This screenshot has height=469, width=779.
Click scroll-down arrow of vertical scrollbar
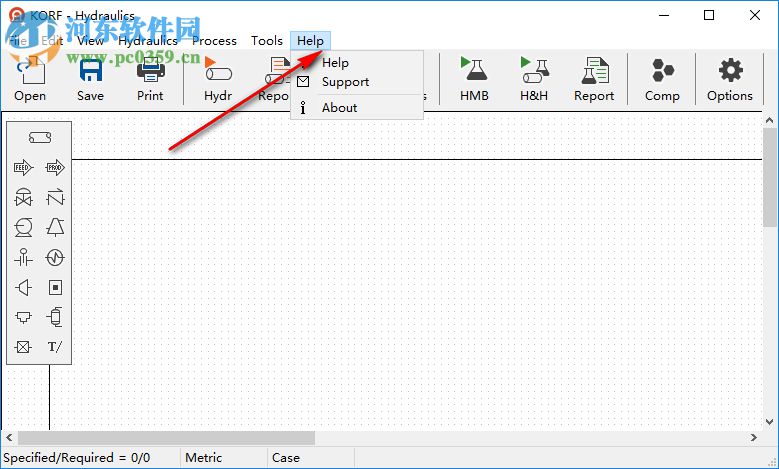[770, 422]
